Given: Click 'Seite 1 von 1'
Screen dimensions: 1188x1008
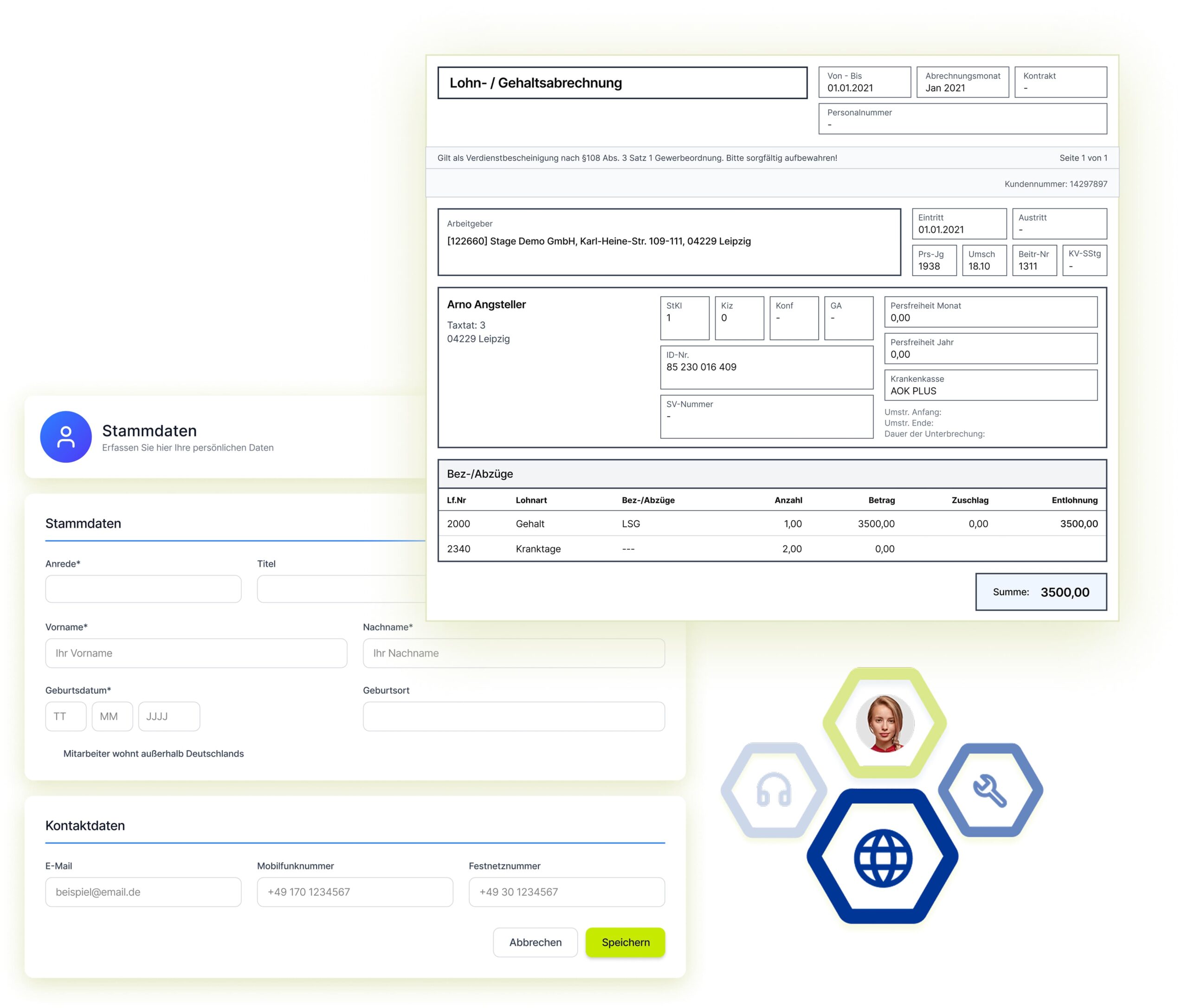Looking at the screenshot, I should (x=1084, y=158).
